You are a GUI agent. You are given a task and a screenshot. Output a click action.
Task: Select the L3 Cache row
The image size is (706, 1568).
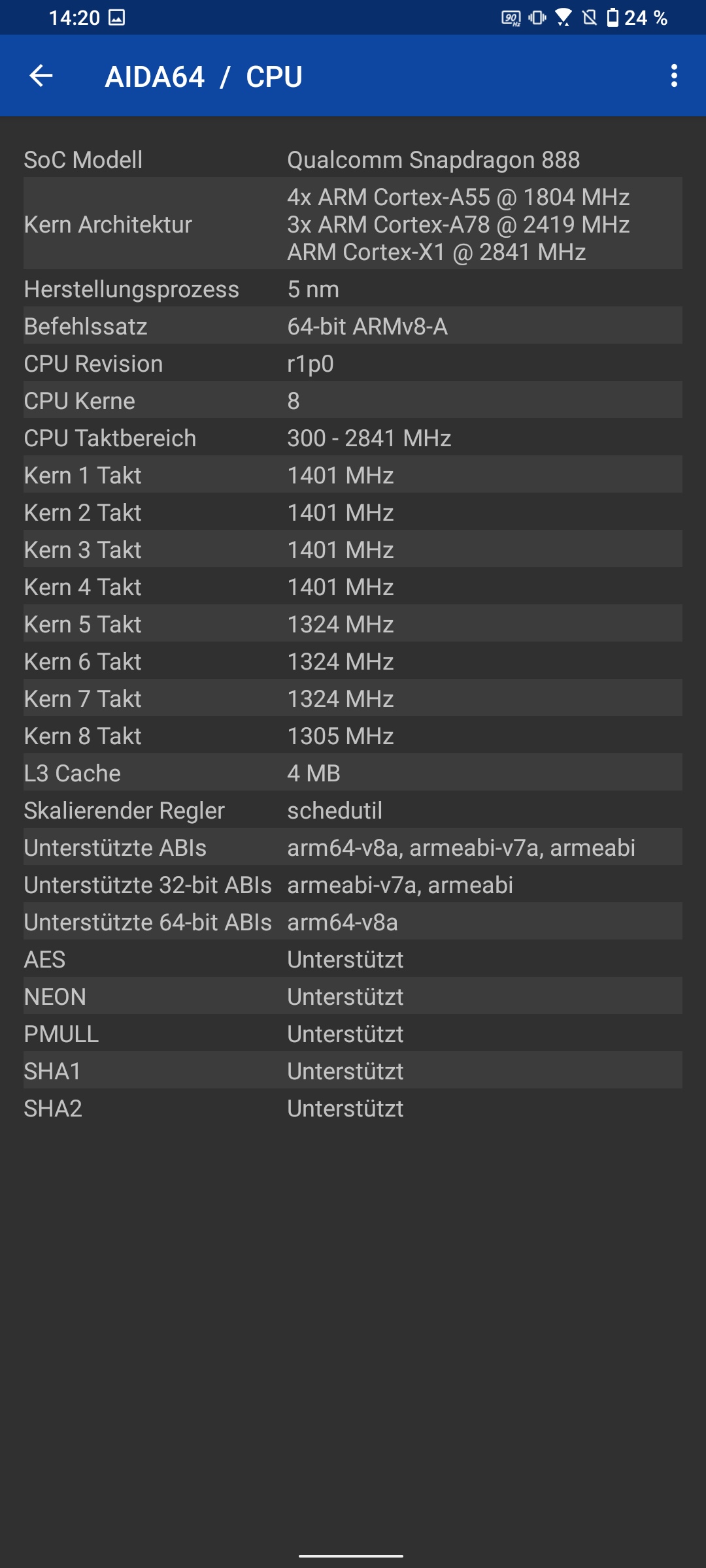tap(353, 773)
